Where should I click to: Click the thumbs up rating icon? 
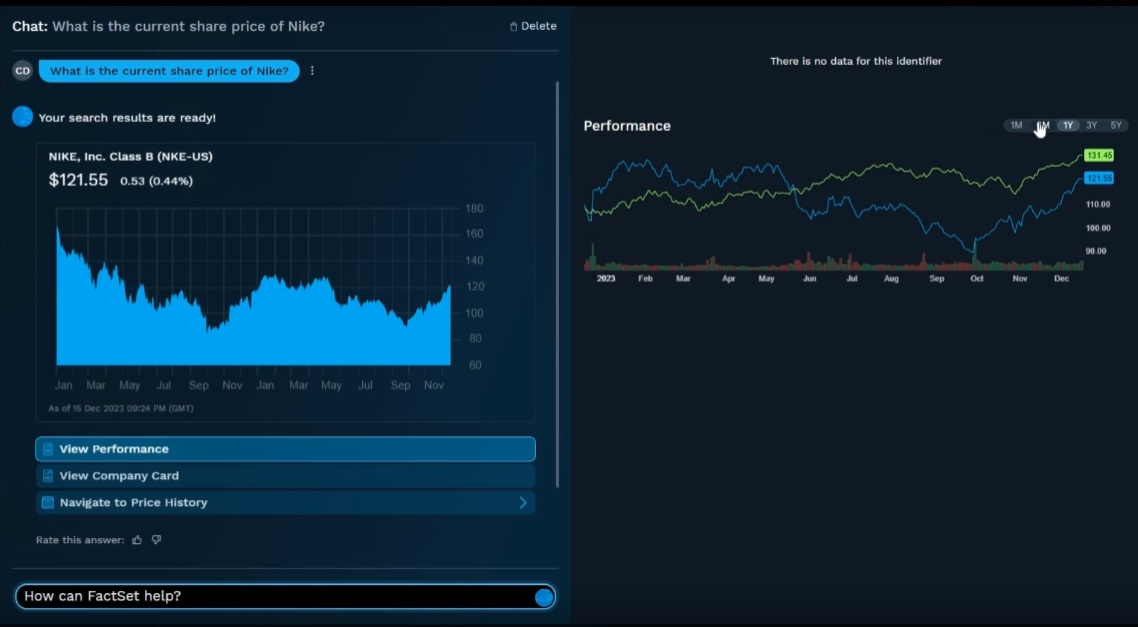pyautogui.click(x=137, y=540)
